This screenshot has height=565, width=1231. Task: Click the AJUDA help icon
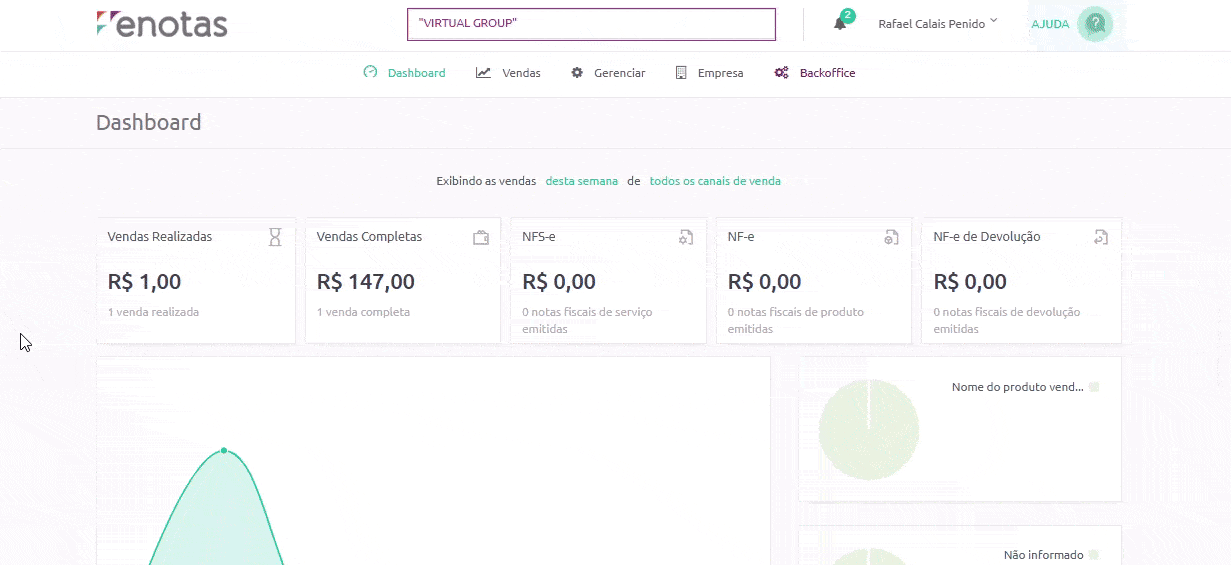[x=1095, y=24]
